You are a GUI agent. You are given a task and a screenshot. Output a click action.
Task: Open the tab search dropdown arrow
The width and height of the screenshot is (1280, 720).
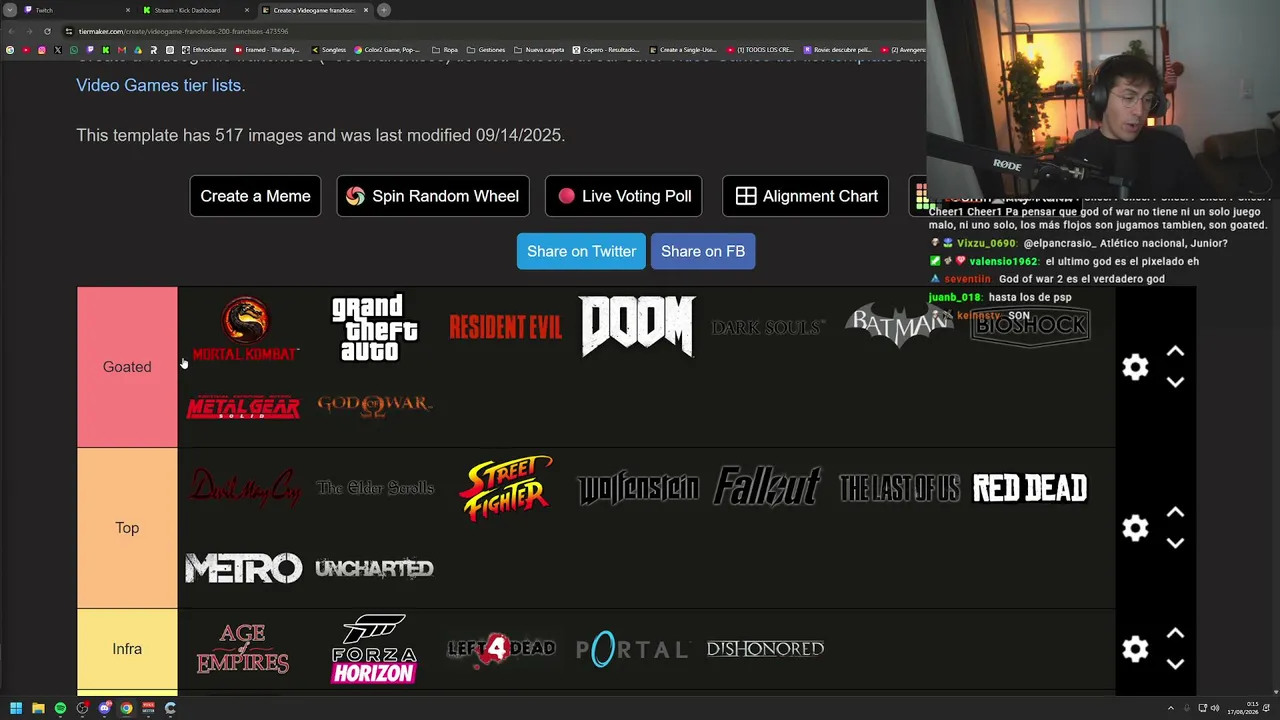tap(9, 10)
